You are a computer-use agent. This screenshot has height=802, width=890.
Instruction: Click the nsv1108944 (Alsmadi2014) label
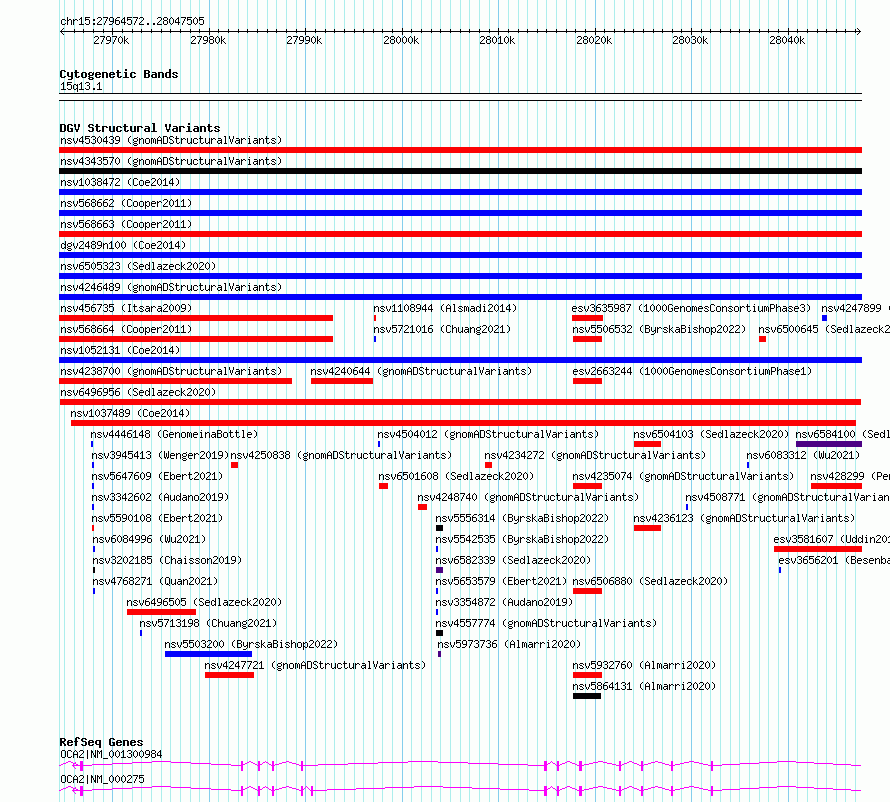coord(445,308)
